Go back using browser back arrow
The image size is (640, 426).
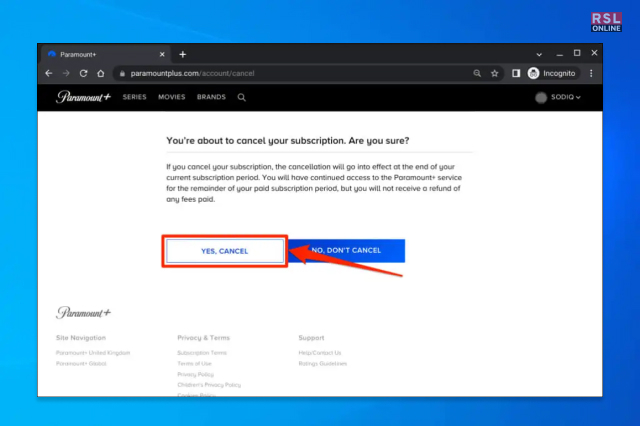click(49, 73)
